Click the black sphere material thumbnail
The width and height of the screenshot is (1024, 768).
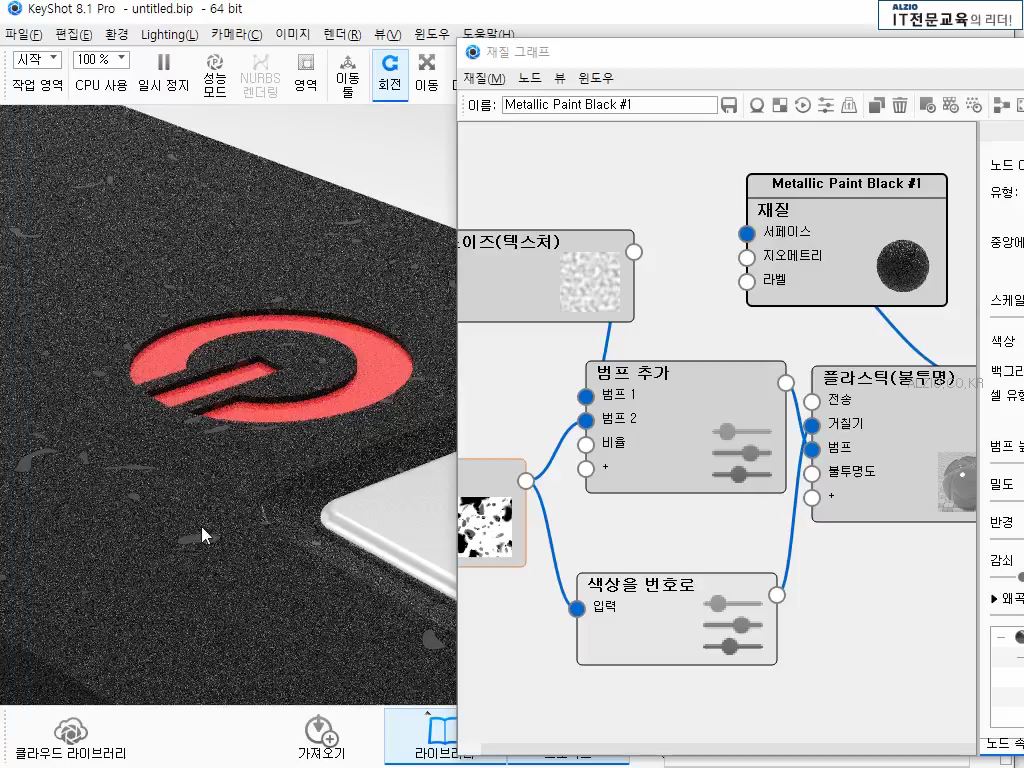tap(902, 264)
